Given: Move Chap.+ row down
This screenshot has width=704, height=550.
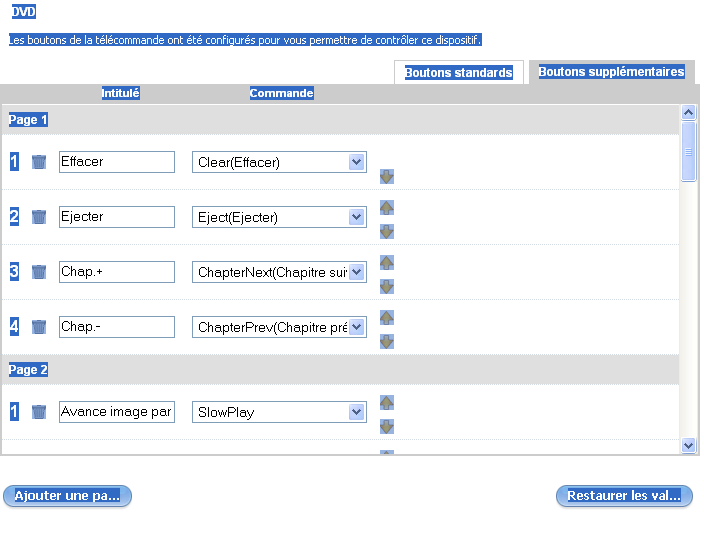Looking at the screenshot, I should [x=387, y=286].
